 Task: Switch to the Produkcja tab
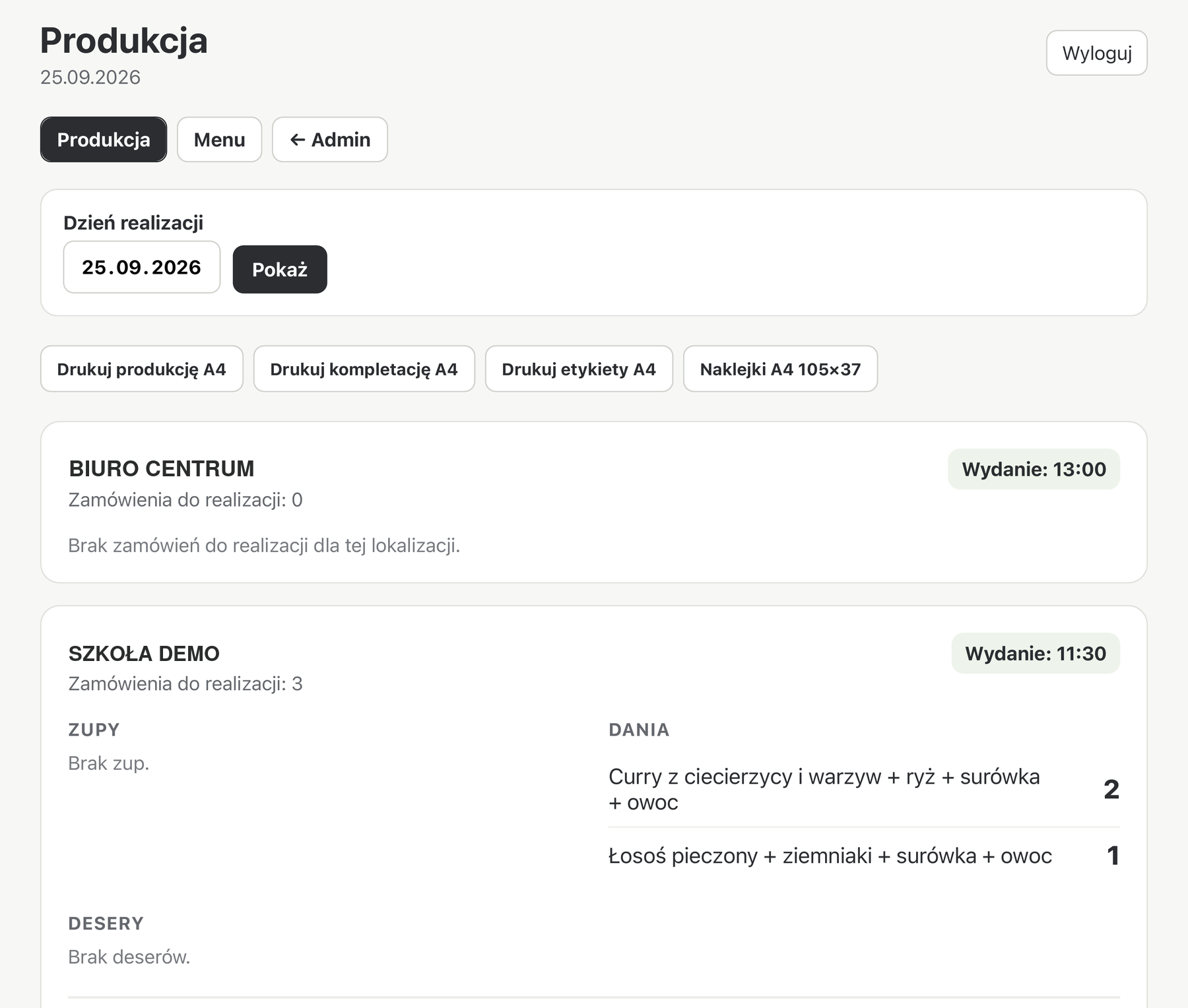click(x=104, y=139)
